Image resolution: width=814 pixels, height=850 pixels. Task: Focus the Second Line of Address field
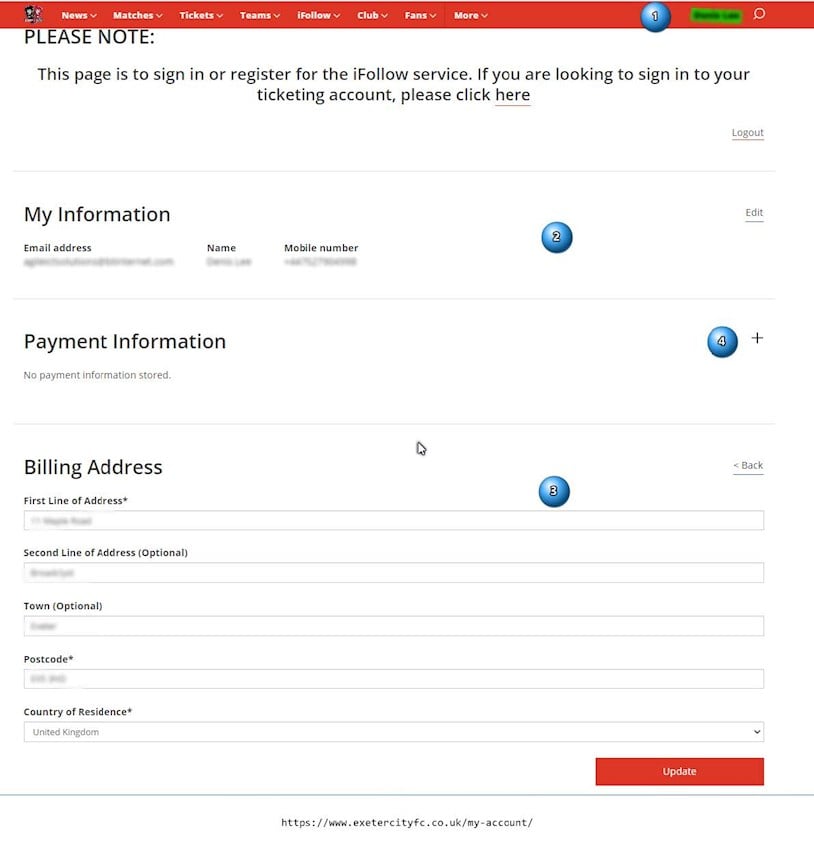393,572
